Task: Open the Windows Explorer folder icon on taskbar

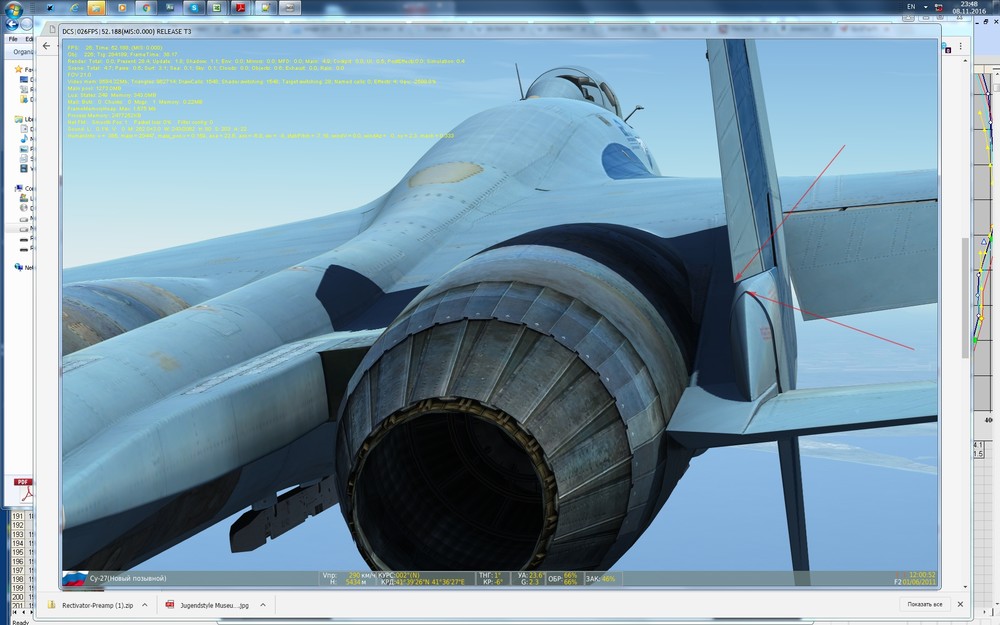Action: [97, 10]
